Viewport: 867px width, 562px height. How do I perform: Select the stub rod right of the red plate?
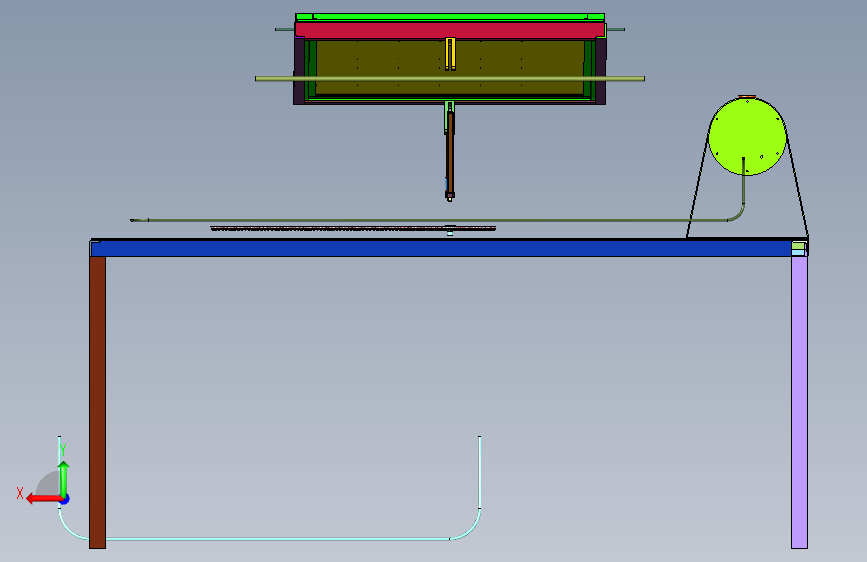pyautogui.click(x=615, y=29)
